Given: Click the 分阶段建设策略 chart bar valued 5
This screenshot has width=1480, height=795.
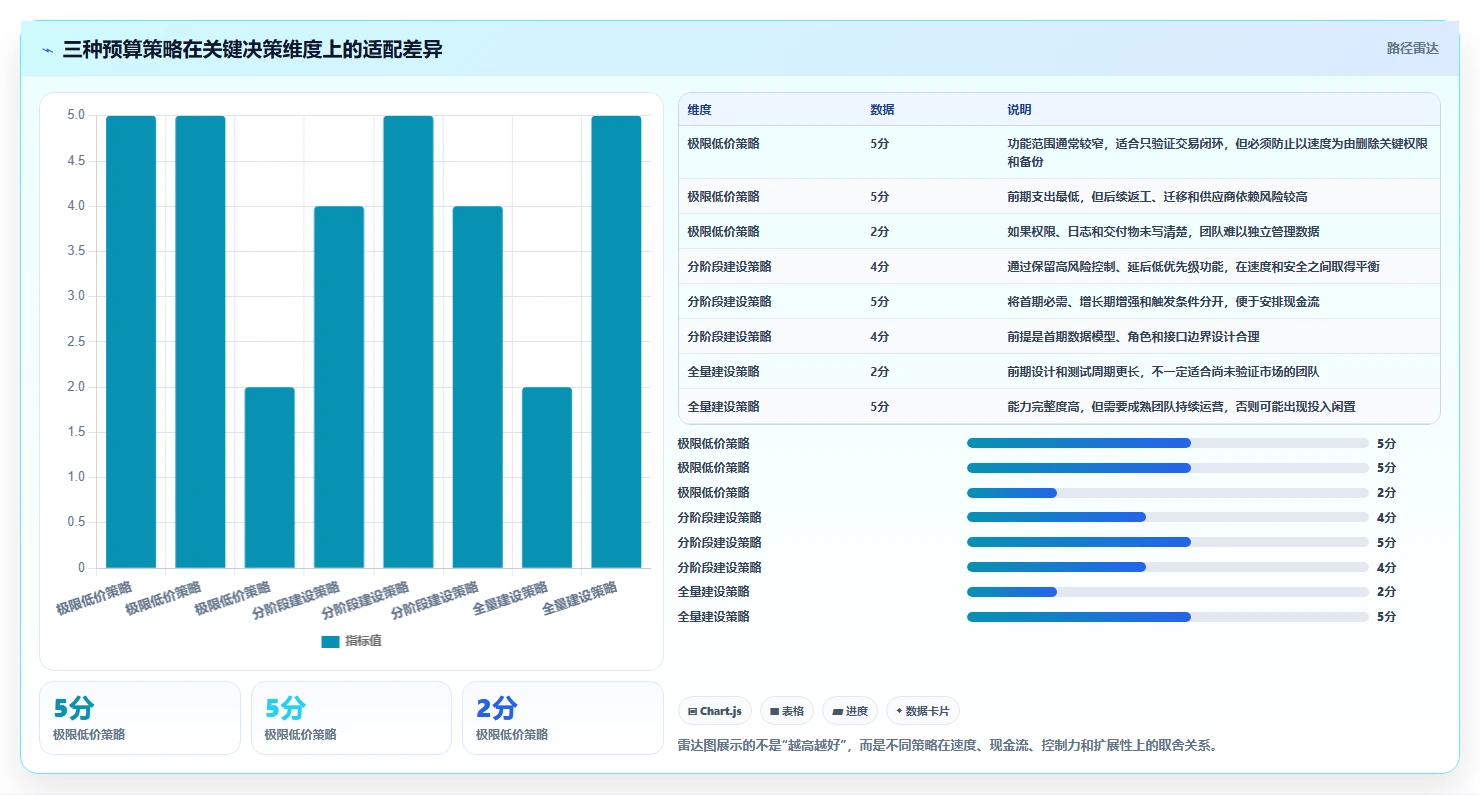Looking at the screenshot, I should [x=408, y=342].
